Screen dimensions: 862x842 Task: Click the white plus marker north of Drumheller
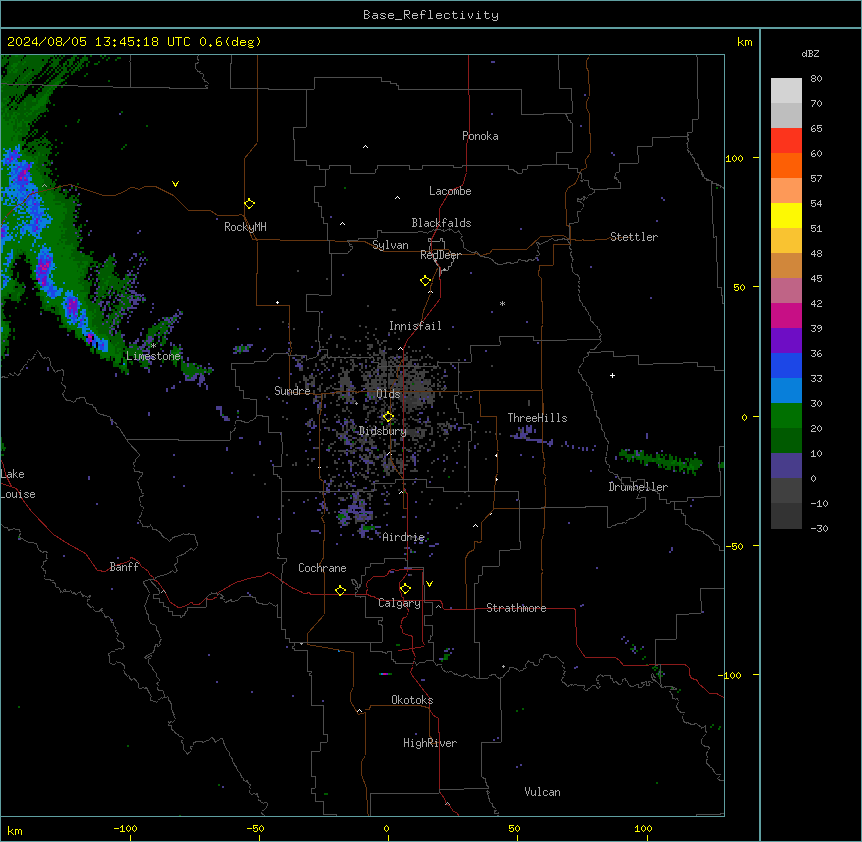(612, 375)
